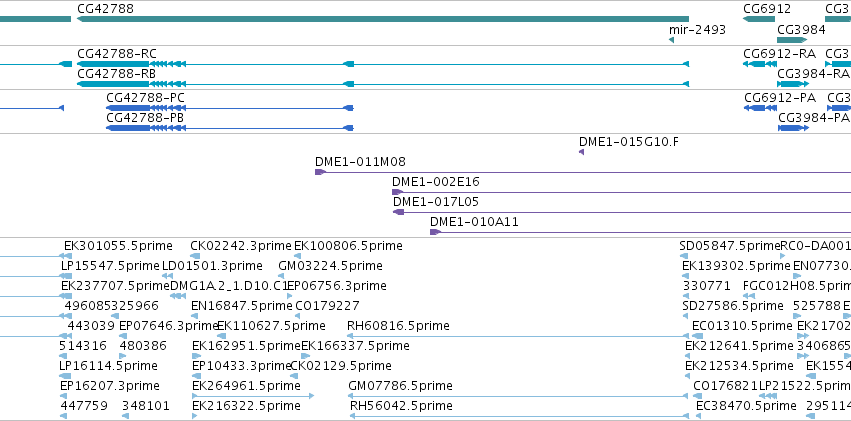Select the CO179227 feature

299,316
